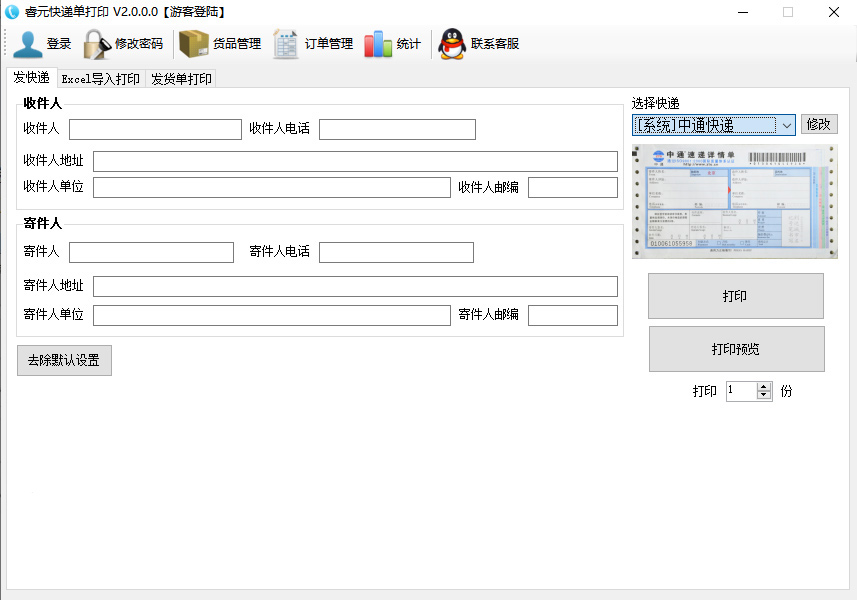Click 货品管理 toolbar label
This screenshot has width=857, height=600.
[237, 44]
